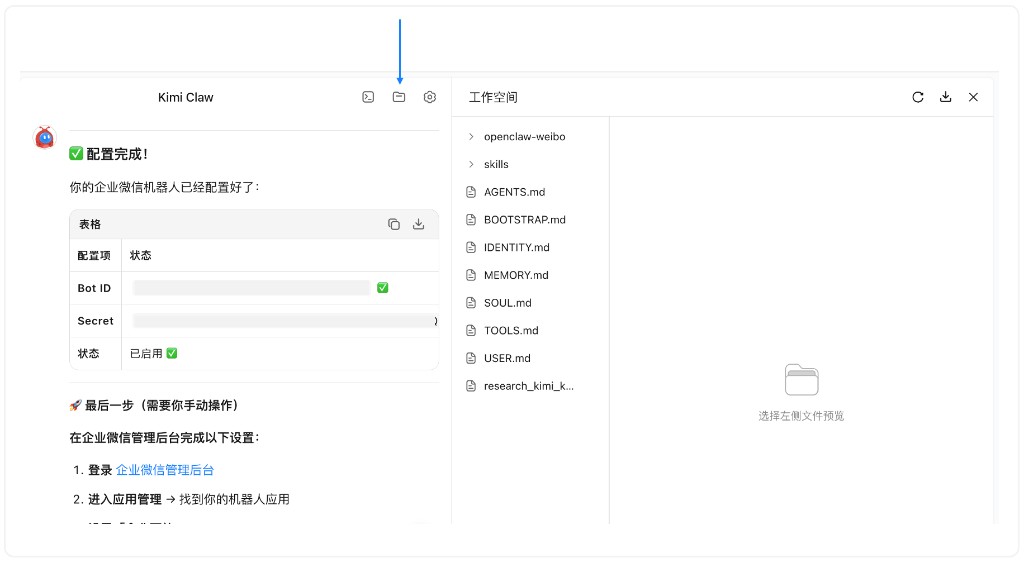This screenshot has height=563, width=1024.
Task: Open IDENTITY.md file
Action: point(517,248)
